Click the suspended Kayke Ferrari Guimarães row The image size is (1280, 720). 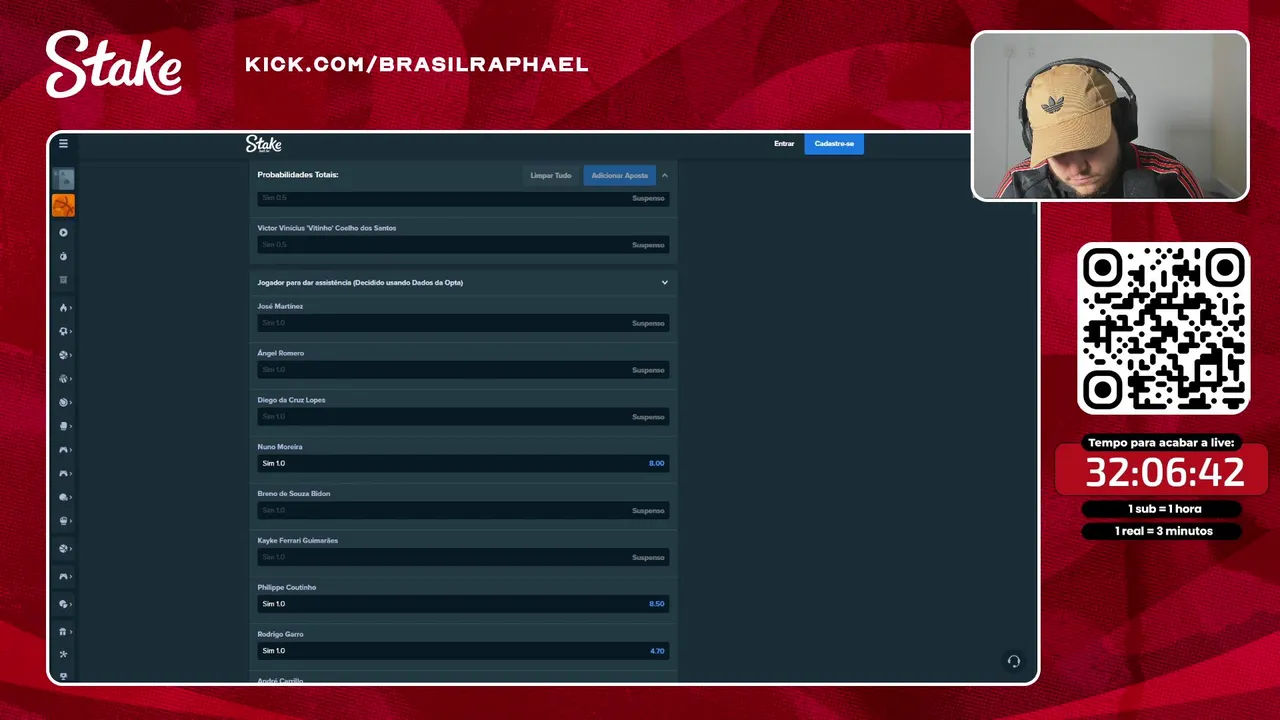(463, 557)
